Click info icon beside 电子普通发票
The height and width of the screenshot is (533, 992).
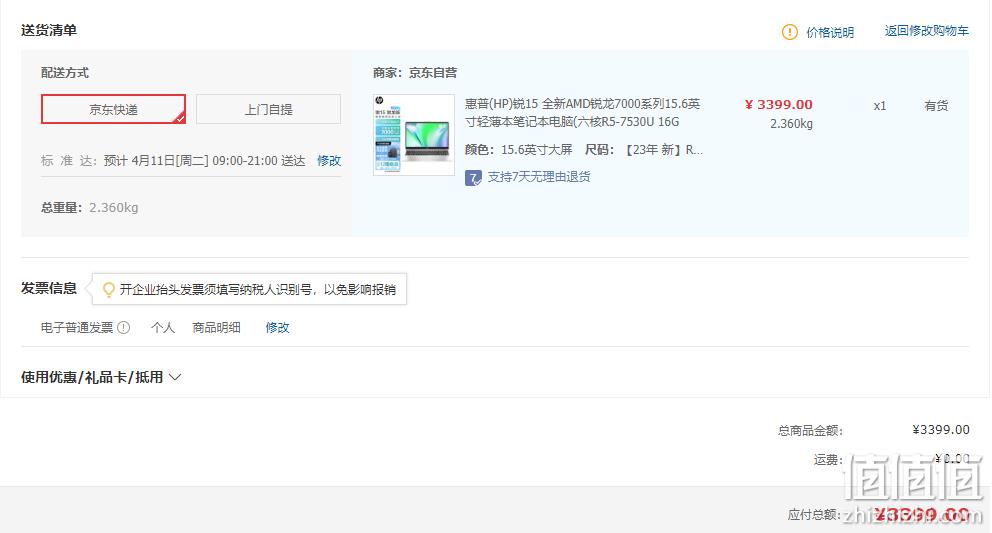pos(124,327)
